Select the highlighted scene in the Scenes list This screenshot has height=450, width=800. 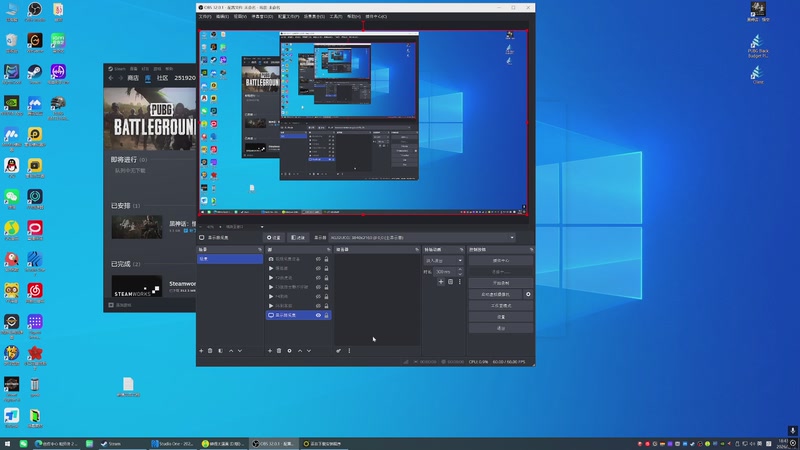click(229, 259)
